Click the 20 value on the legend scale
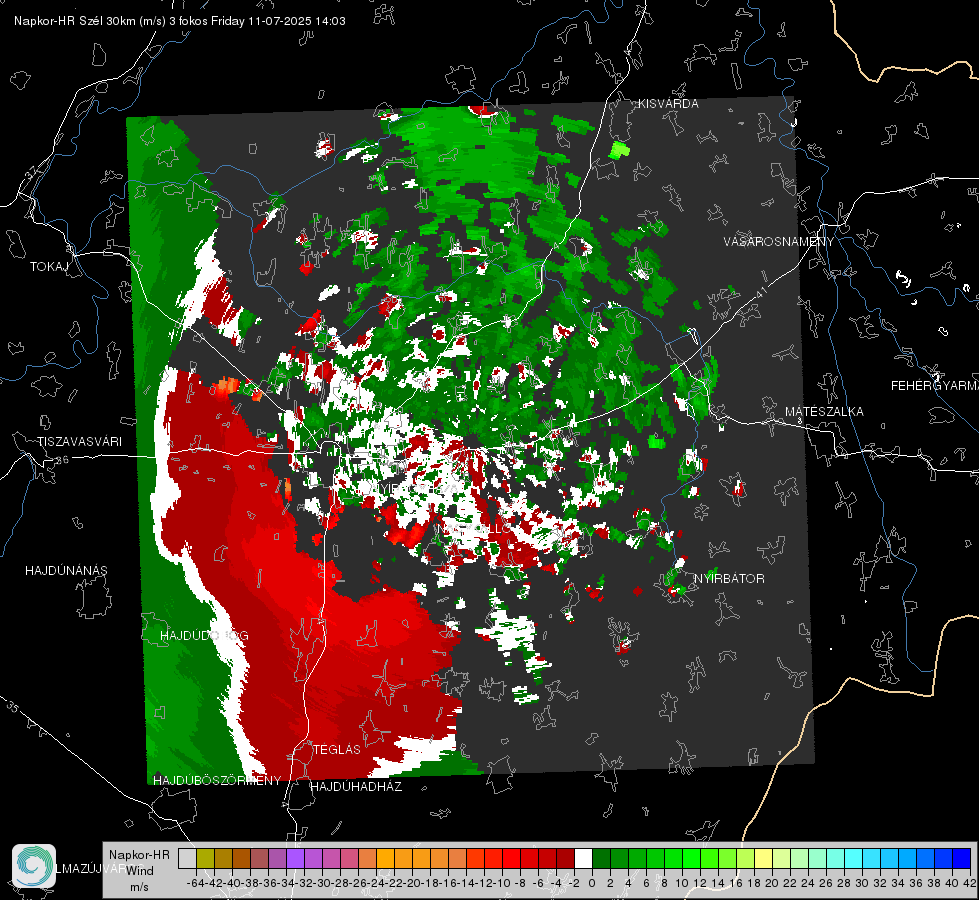 pyautogui.click(x=772, y=884)
